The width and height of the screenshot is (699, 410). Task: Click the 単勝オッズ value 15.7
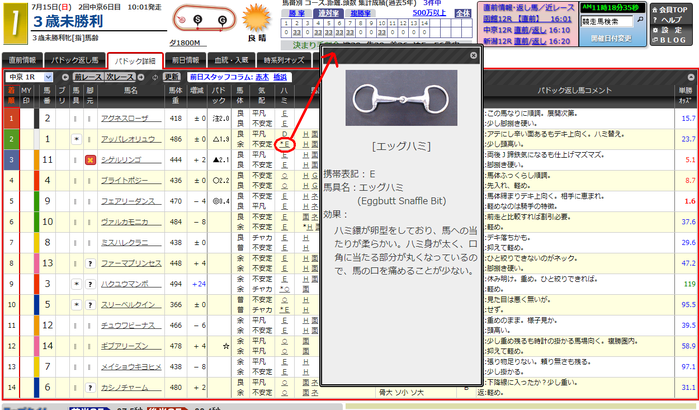tap(688, 119)
